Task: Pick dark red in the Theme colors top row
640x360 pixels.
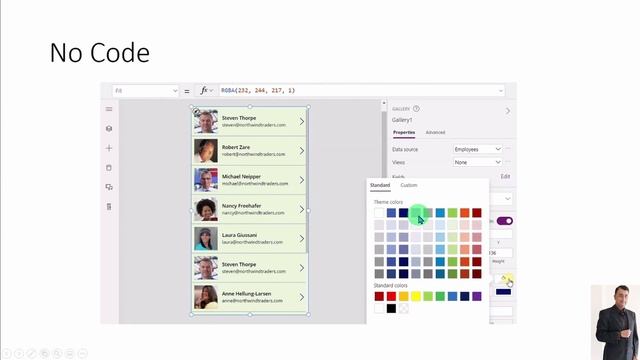Action: [x=477, y=213]
